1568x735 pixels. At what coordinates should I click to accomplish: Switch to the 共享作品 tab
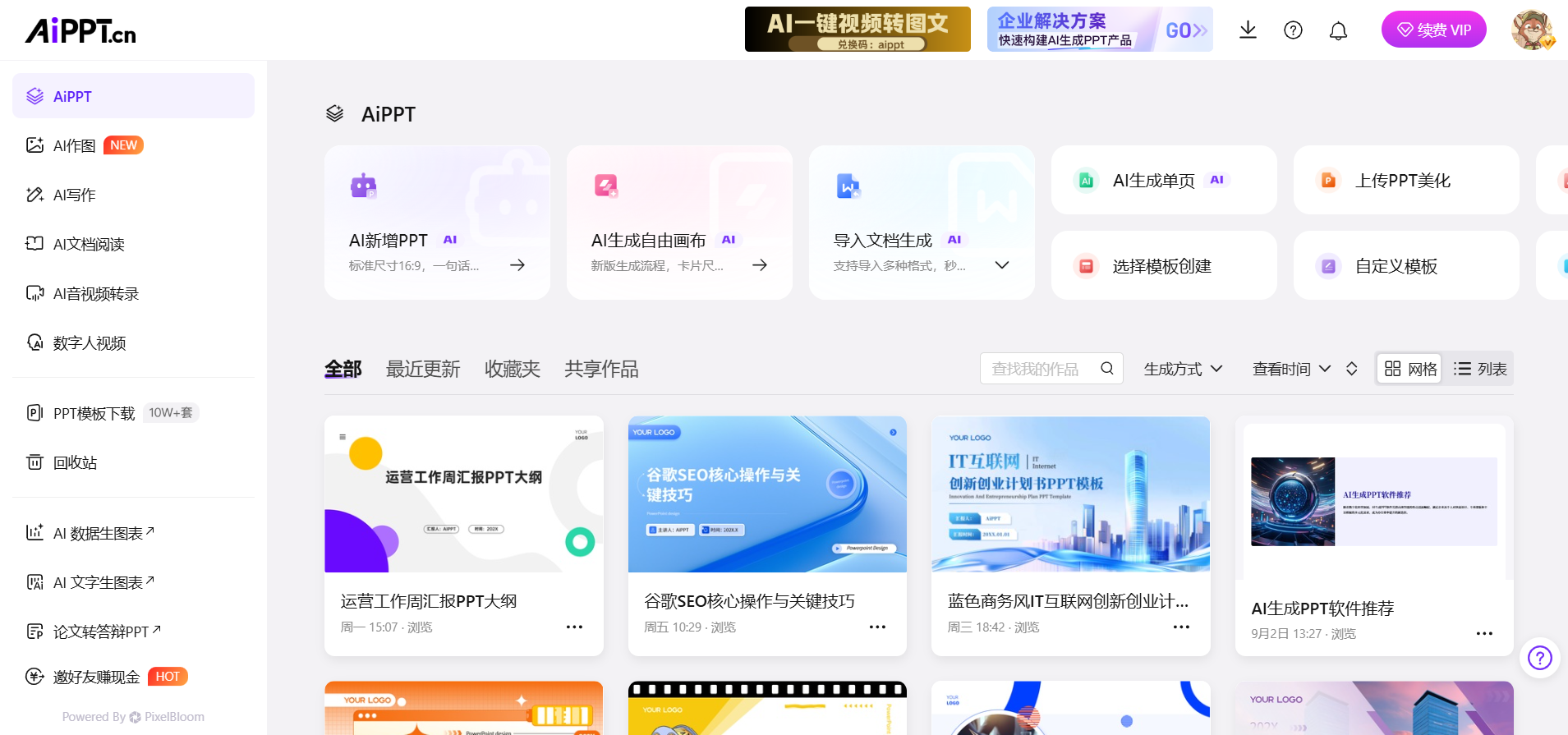(x=601, y=370)
